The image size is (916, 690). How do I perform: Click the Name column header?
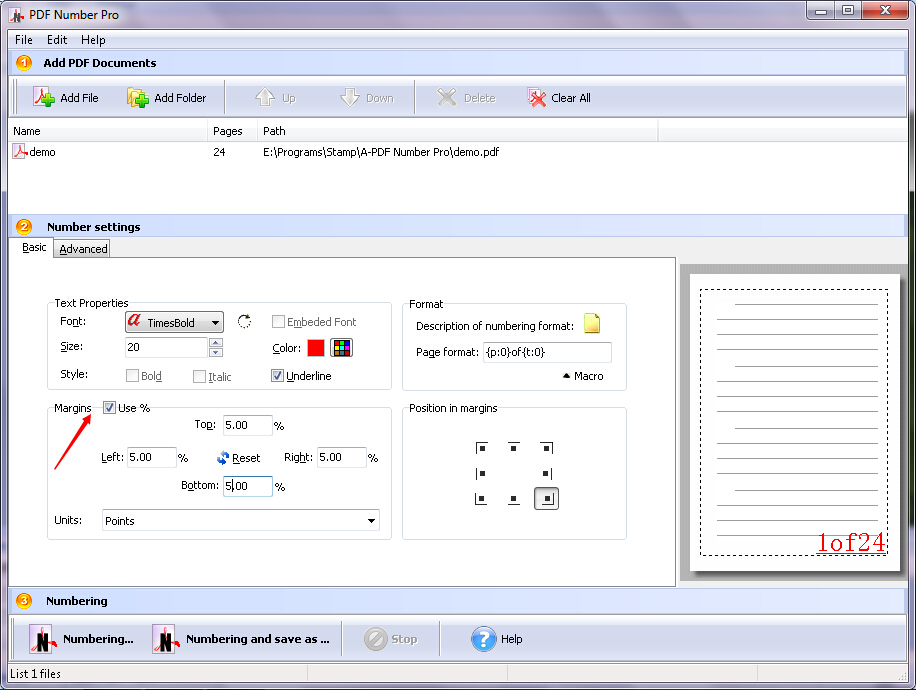coord(108,131)
